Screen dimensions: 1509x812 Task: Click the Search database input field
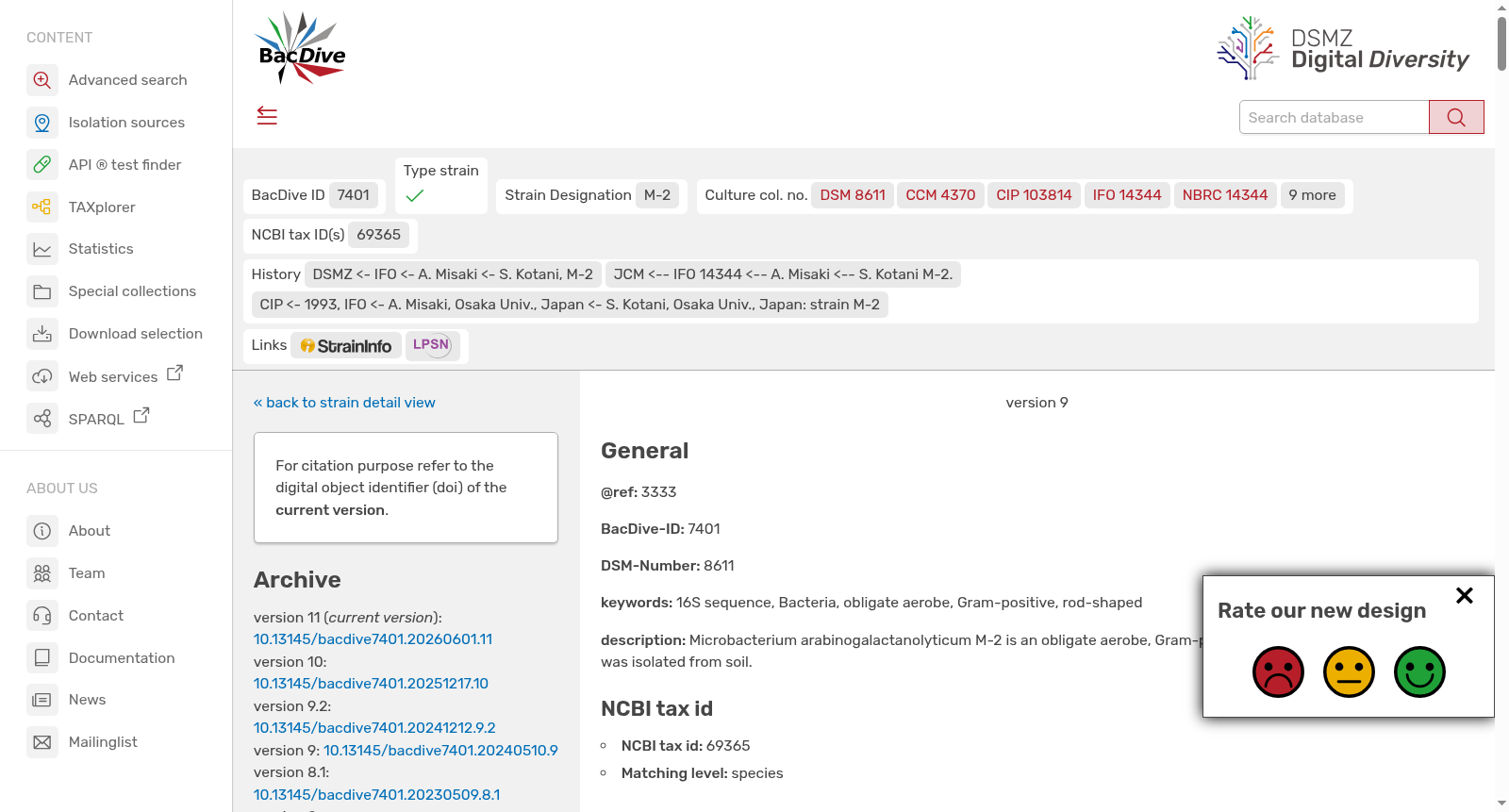click(x=1334, y=117)
